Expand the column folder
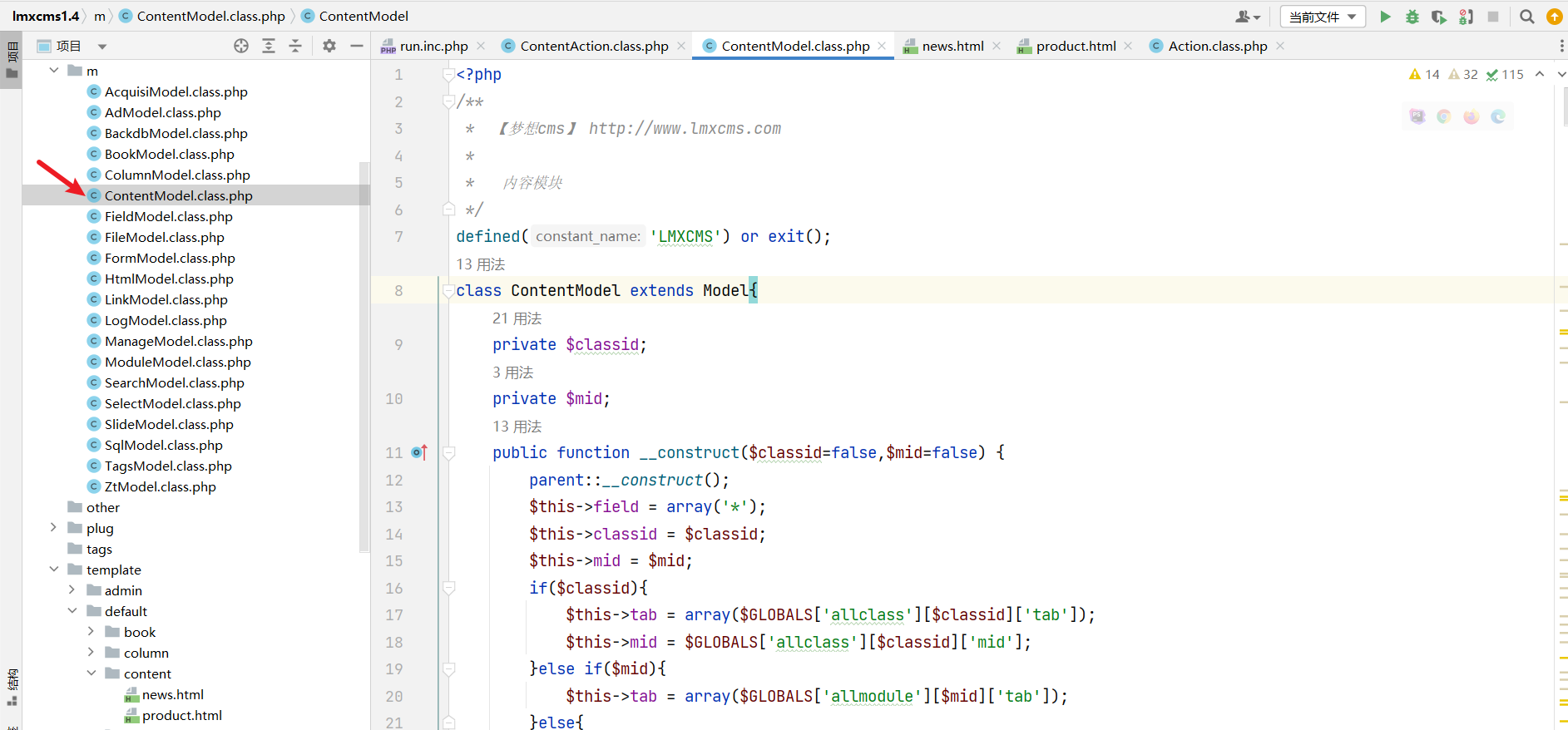 (91, 653)
